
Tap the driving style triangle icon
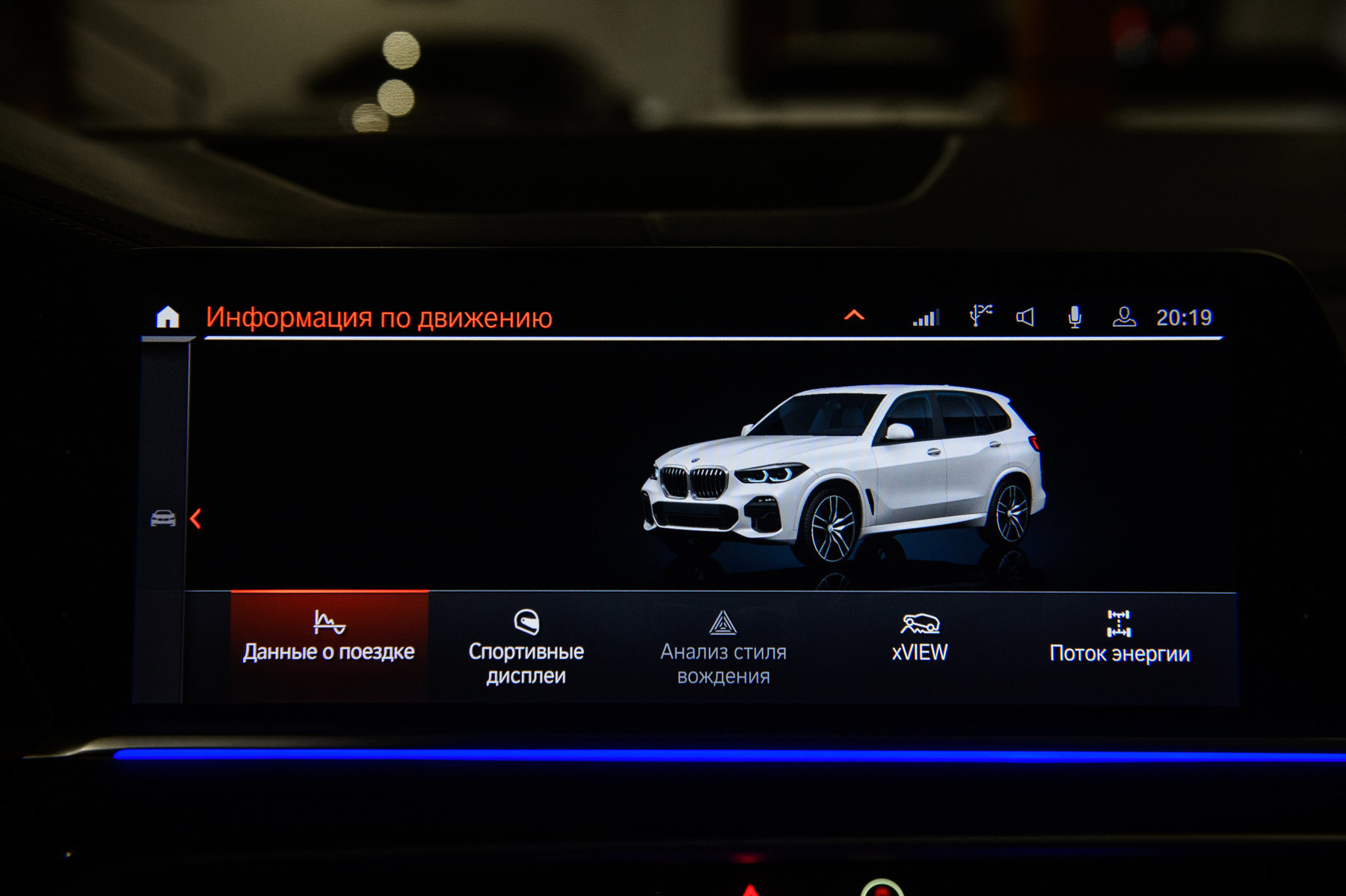pyautogui.click(x=723, y=622)
